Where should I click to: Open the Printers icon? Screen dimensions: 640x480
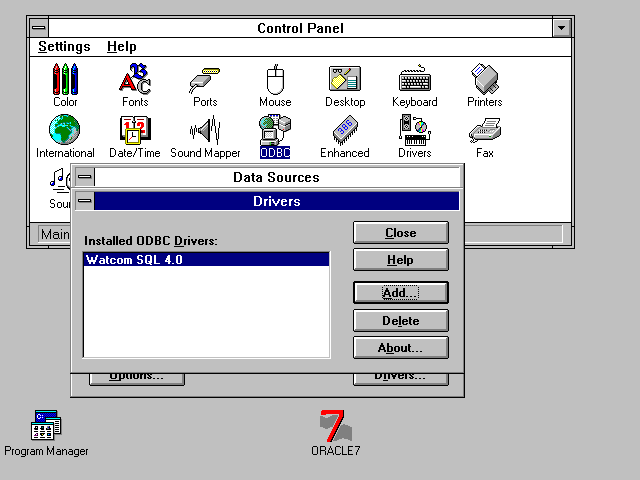[x=485, y=80]
